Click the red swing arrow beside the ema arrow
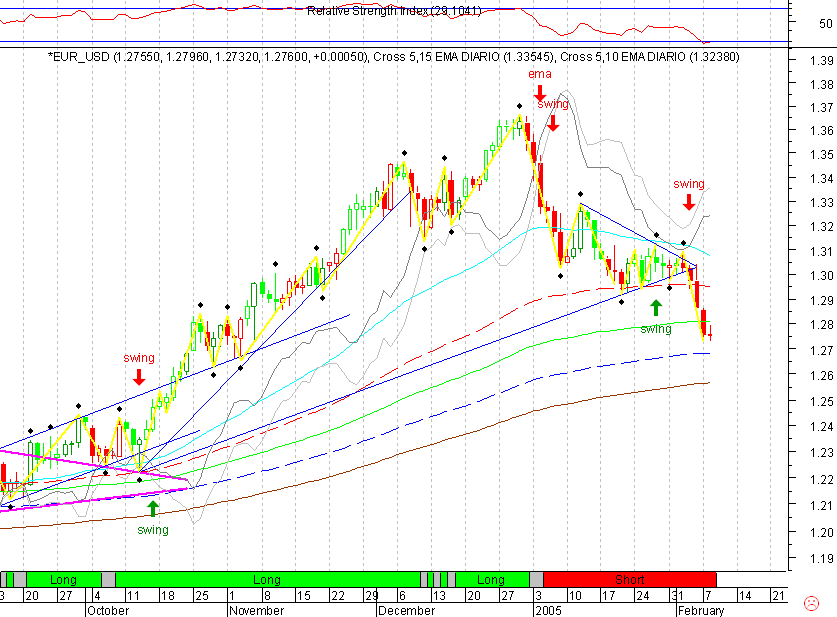 (x=553, y=123)
